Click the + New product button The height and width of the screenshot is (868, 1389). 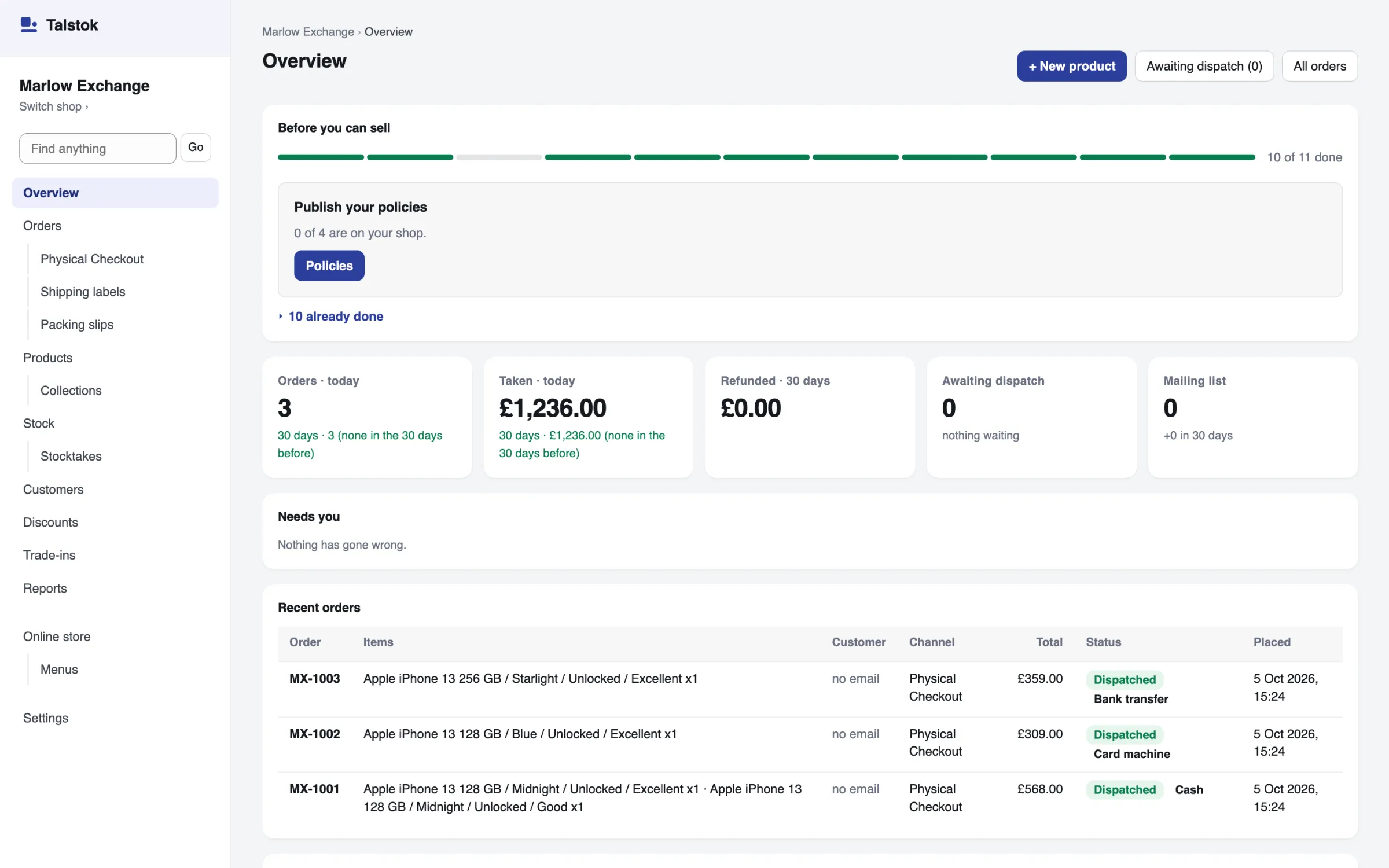[1072, 66]
